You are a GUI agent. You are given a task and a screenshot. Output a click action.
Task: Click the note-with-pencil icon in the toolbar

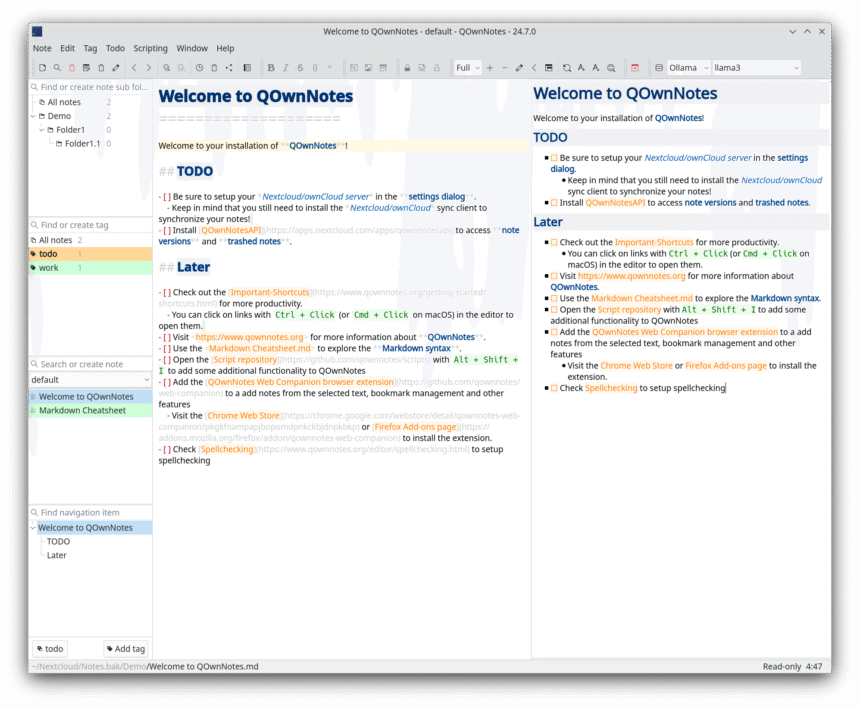(87, 68)
